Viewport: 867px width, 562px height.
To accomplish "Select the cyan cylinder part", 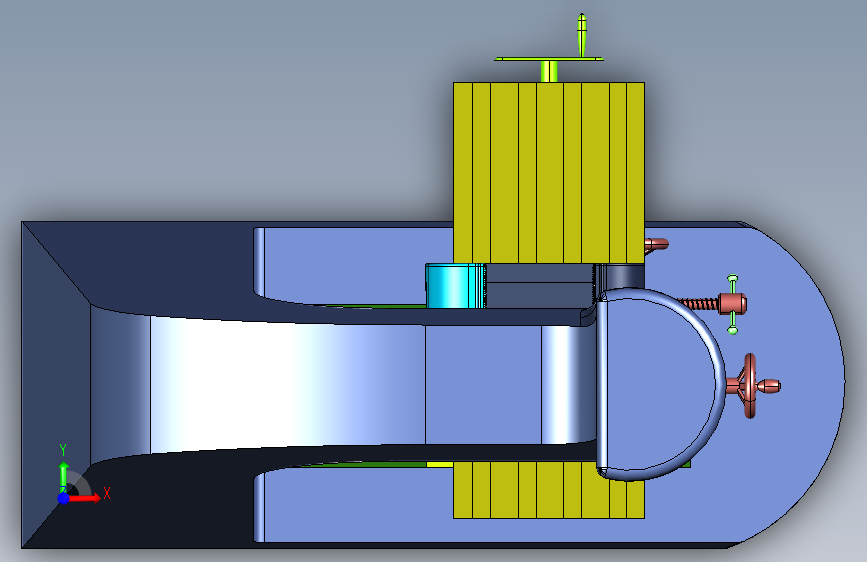I will click(456, 285).
